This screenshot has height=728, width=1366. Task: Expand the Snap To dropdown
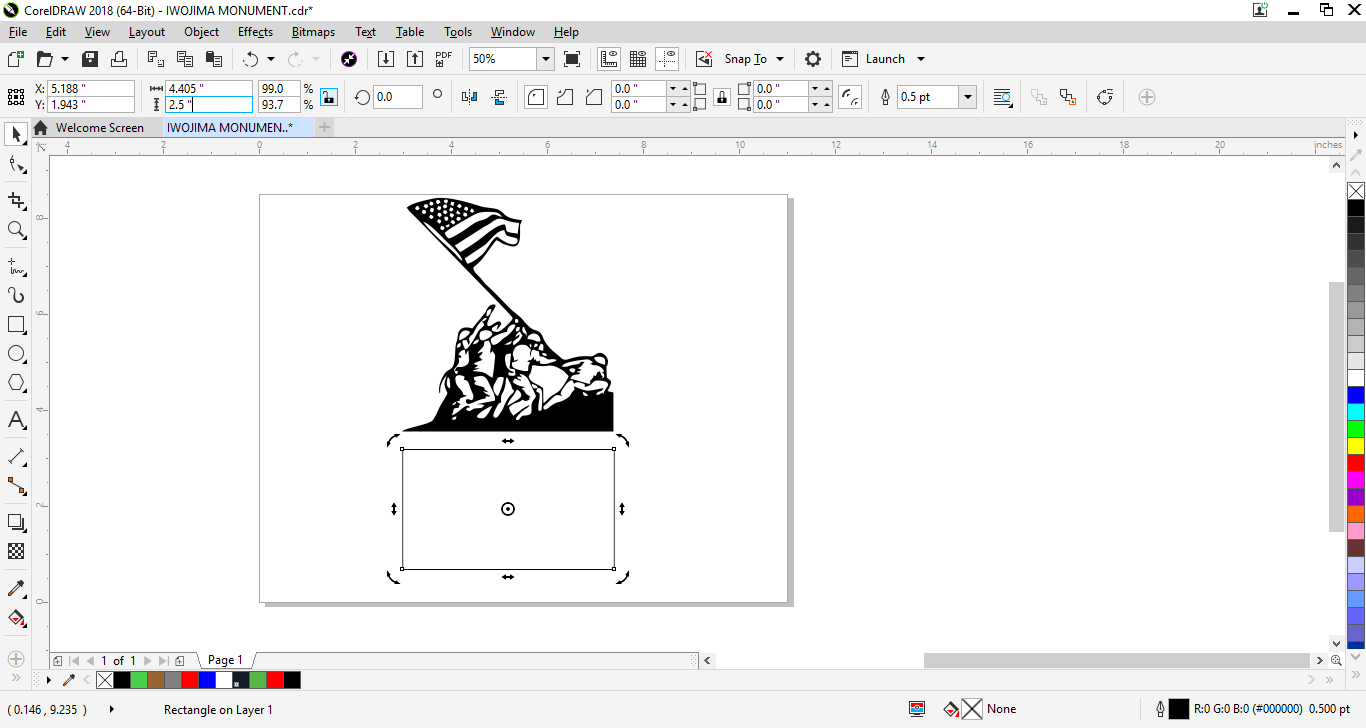point(780,59)
